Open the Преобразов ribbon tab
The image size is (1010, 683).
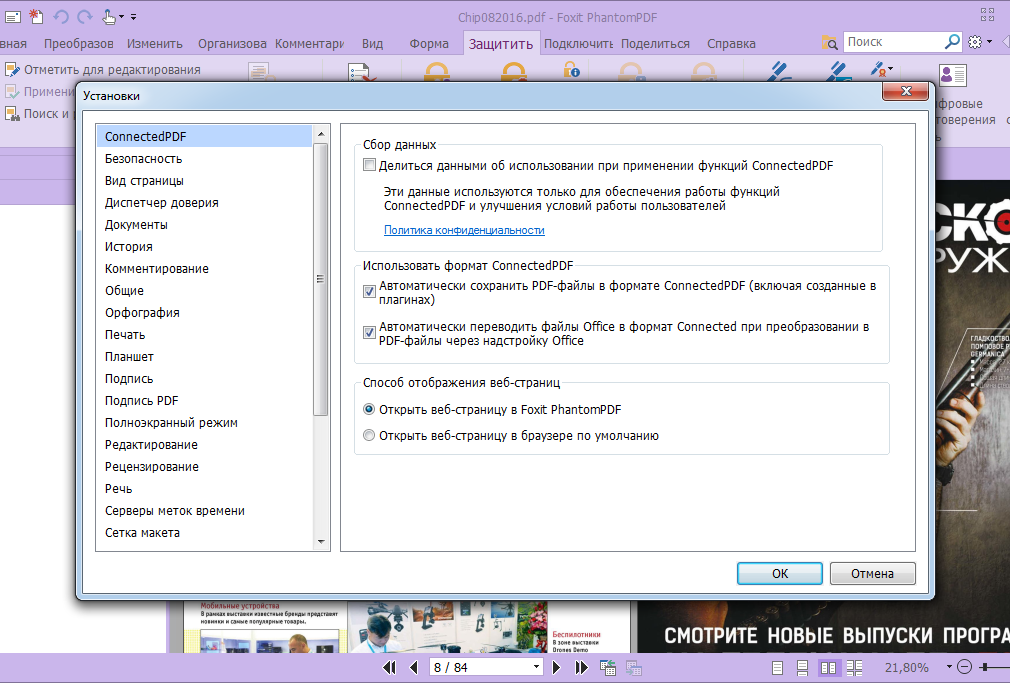tap(79, 44)
